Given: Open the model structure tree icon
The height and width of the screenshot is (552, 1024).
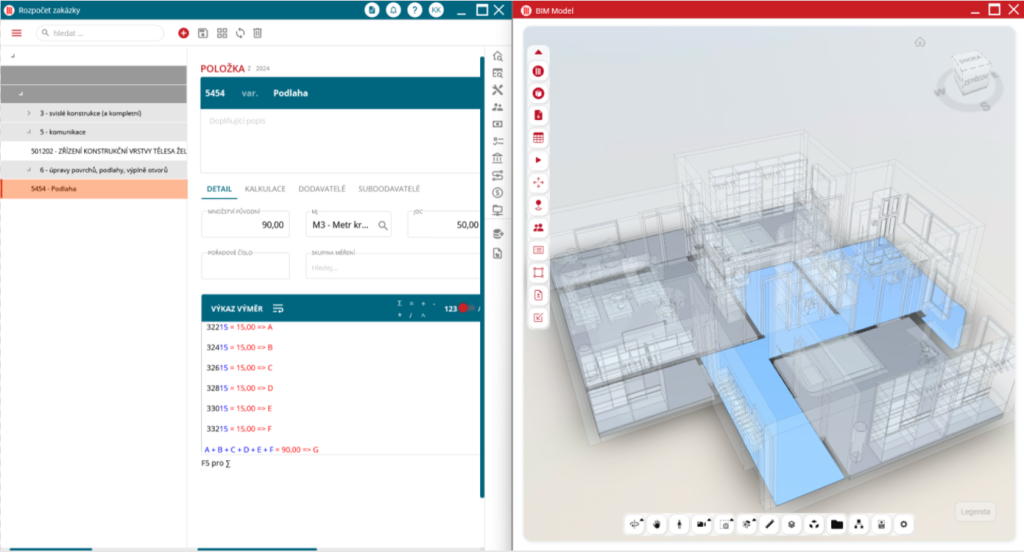Looking at the screenshot, I should (x=859, y=524).
